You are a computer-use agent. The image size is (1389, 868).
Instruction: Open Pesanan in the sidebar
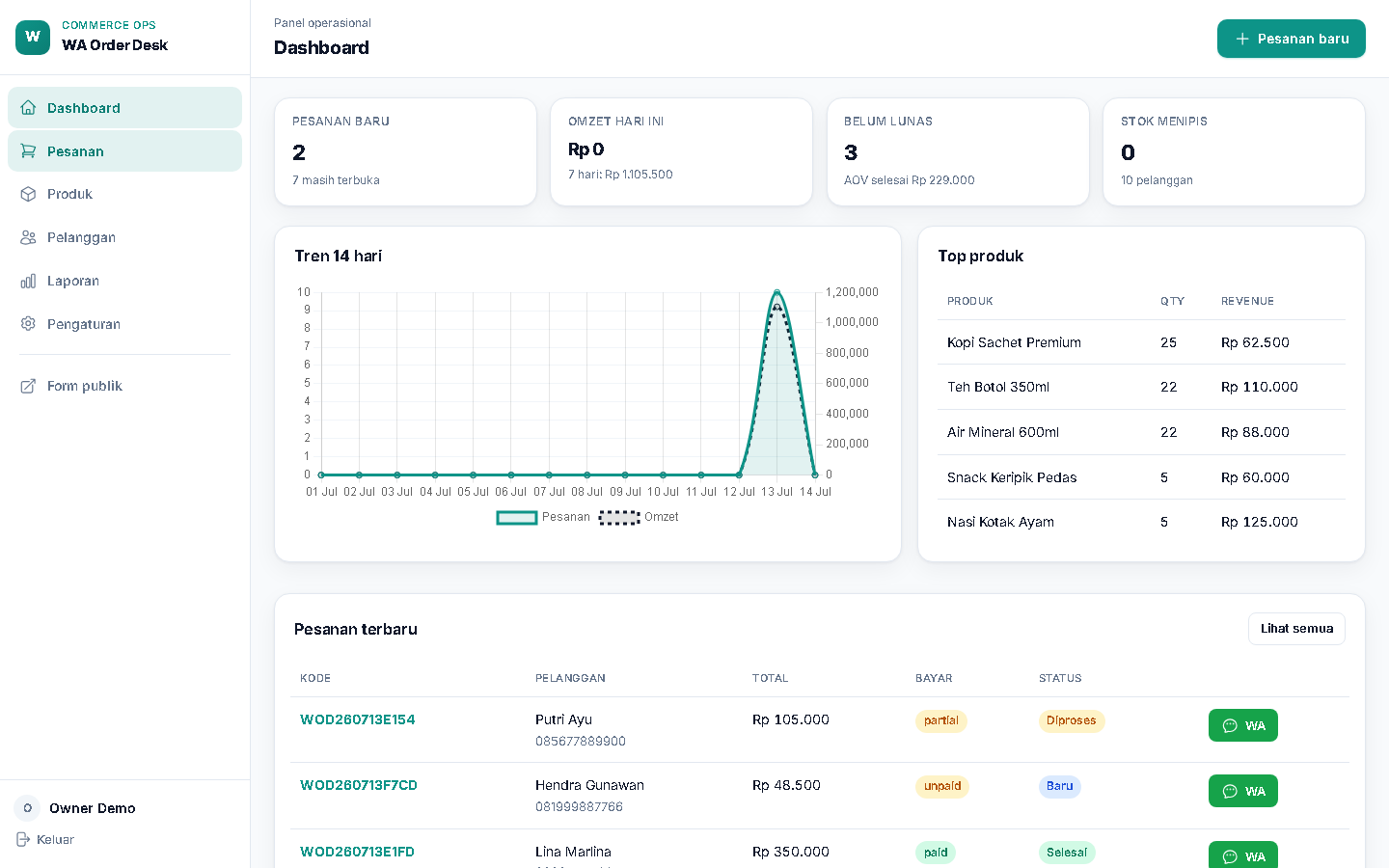coord(124,151)
